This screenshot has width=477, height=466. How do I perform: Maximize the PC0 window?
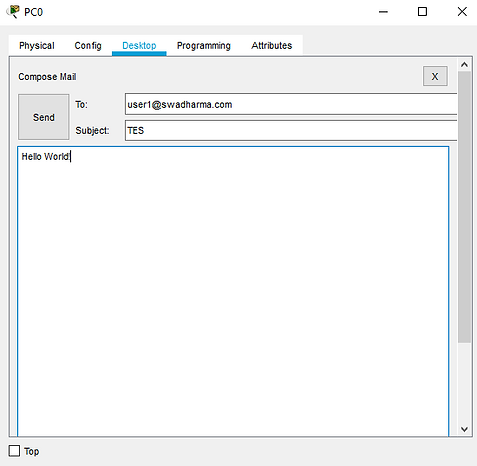422,12
